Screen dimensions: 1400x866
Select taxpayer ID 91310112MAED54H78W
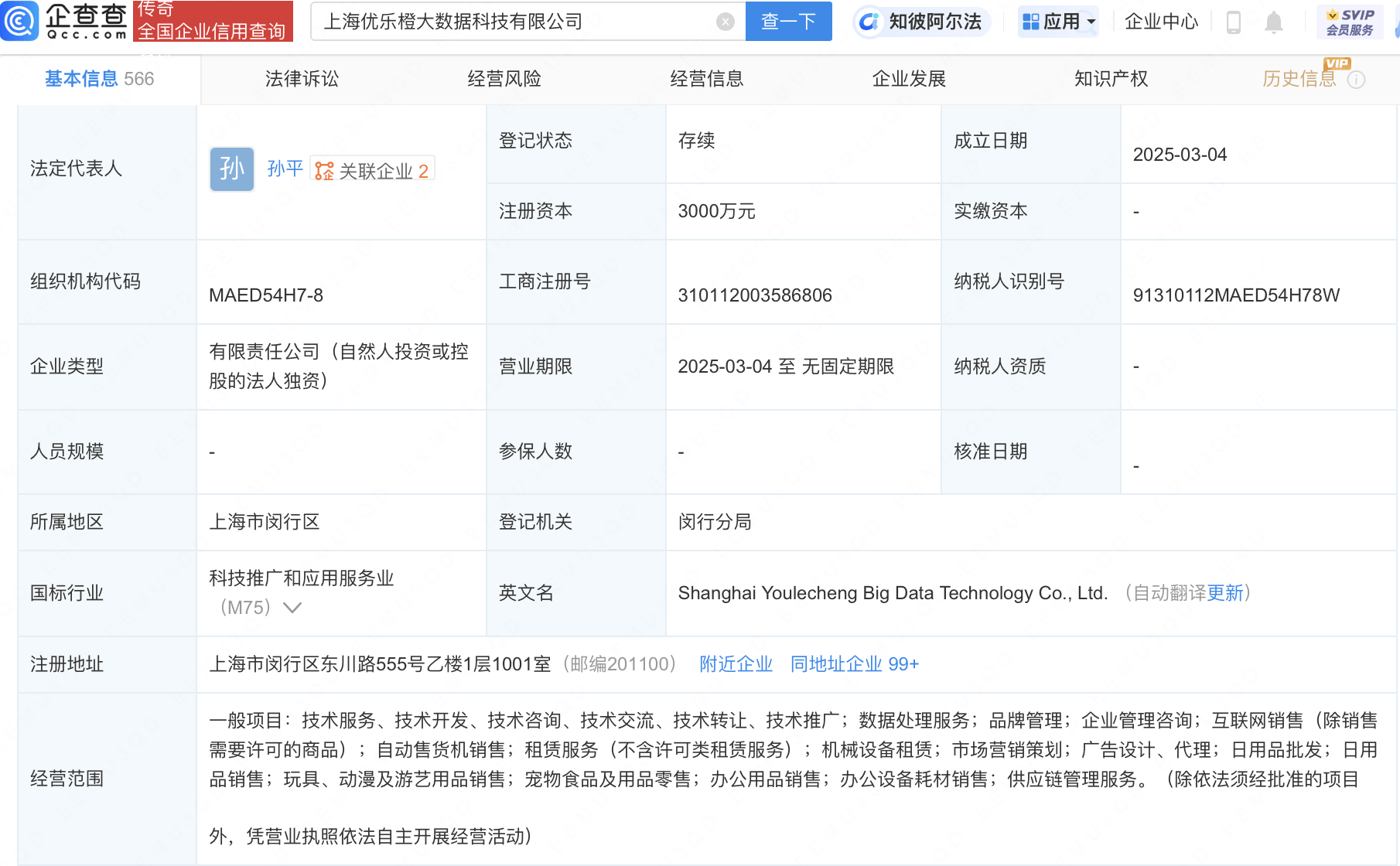click(1236, 295)
